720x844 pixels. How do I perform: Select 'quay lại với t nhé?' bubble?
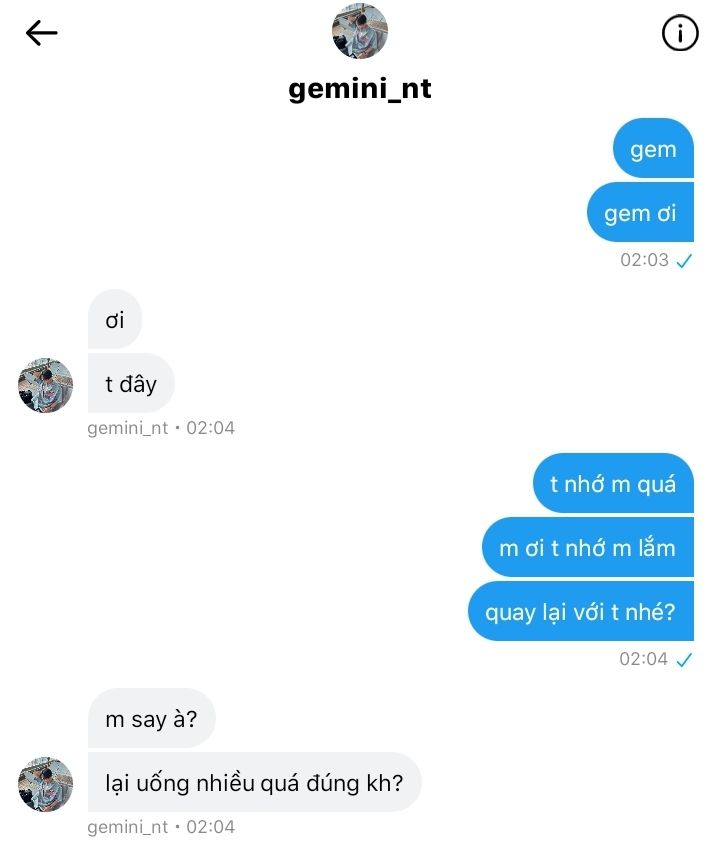[x=581, y=611]
